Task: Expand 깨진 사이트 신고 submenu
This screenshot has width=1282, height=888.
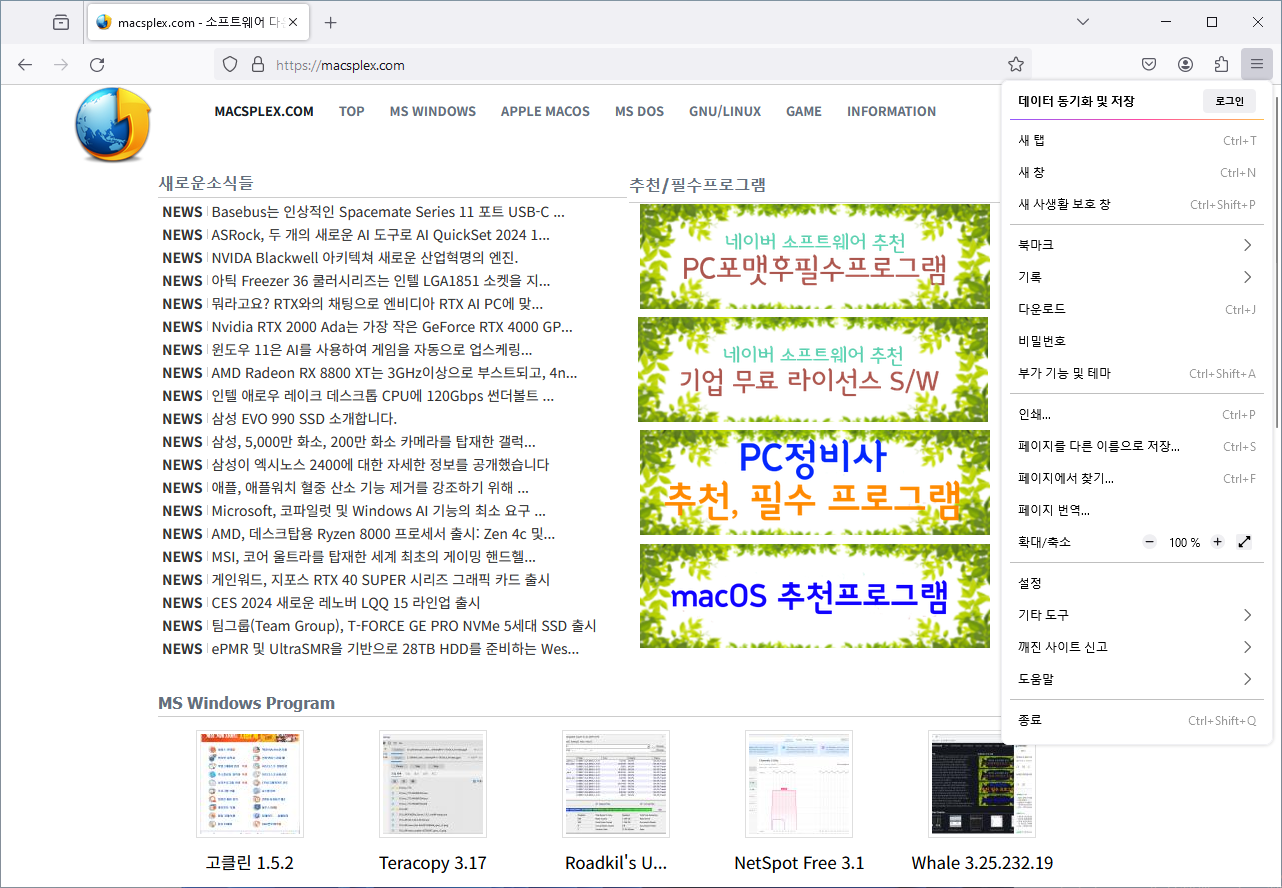Action: pos(1138,647)
